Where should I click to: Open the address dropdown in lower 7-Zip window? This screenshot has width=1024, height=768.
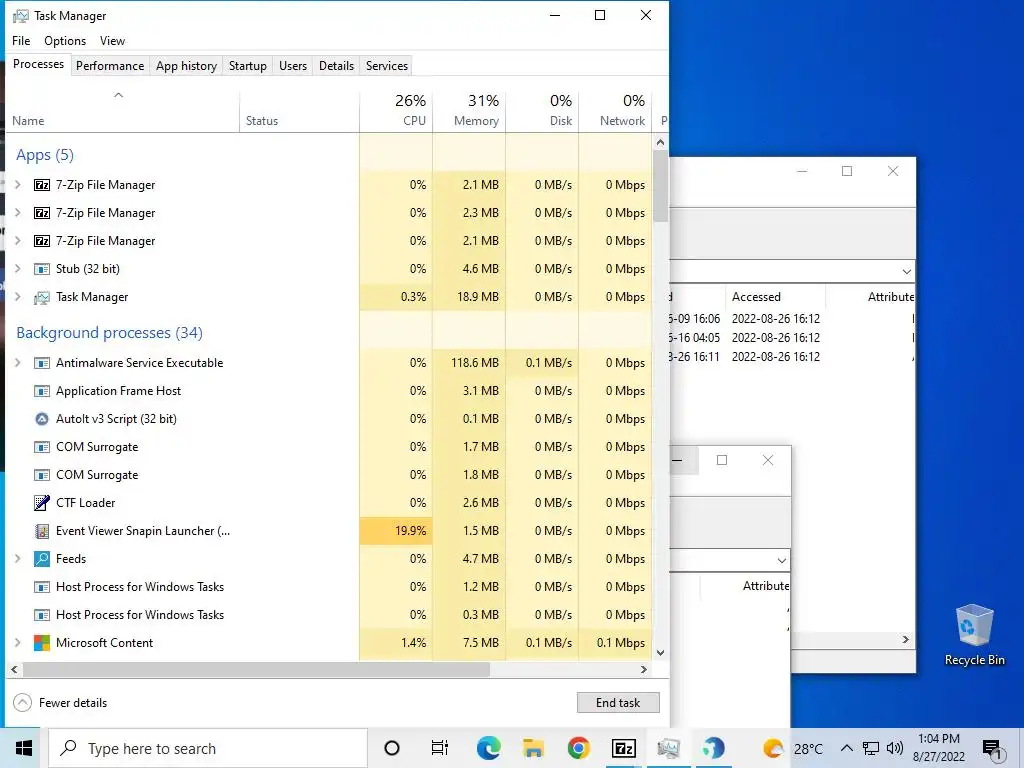click(781, 560)
